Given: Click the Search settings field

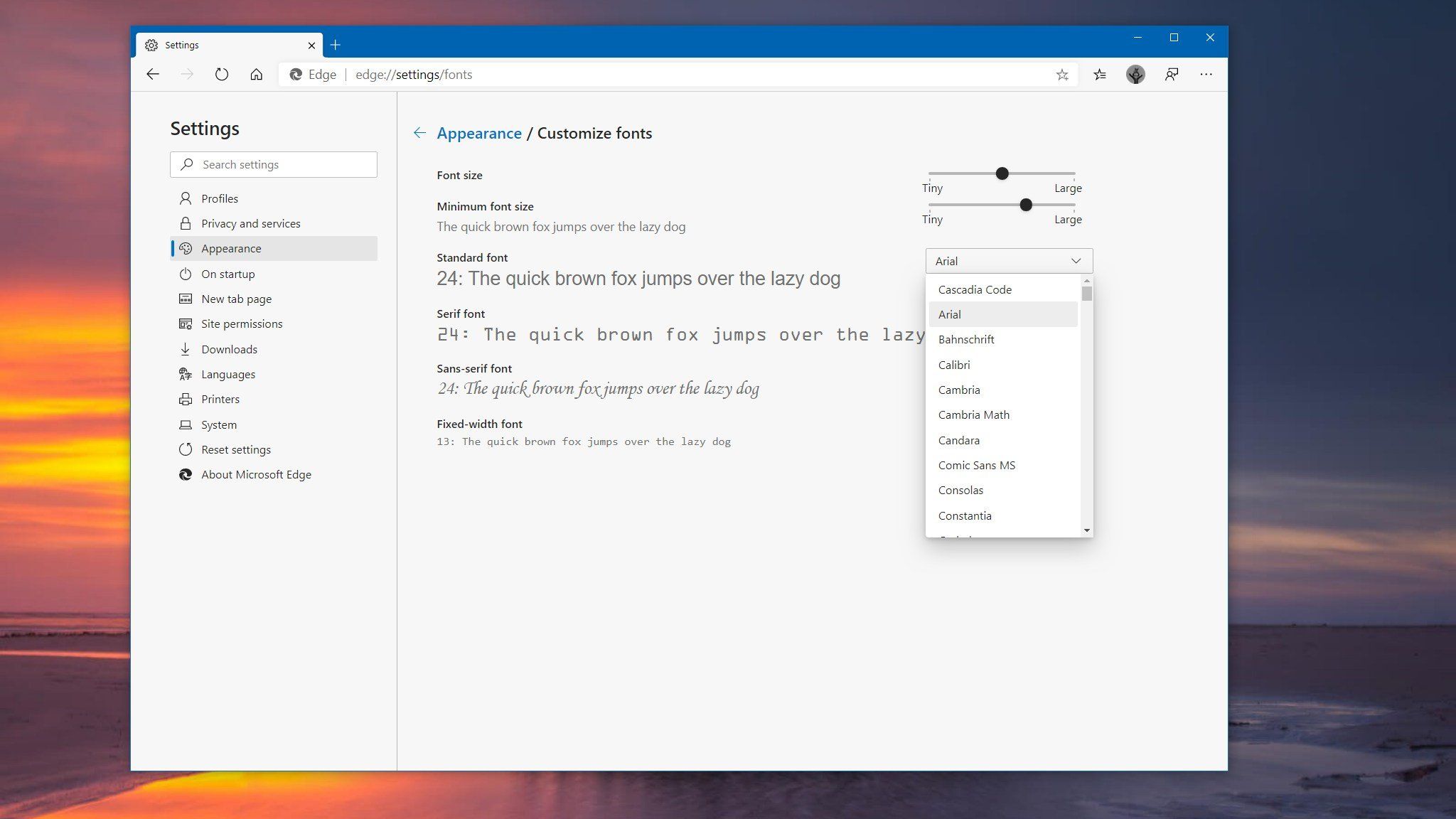Looking at the screenshot, I should [274, 164].
